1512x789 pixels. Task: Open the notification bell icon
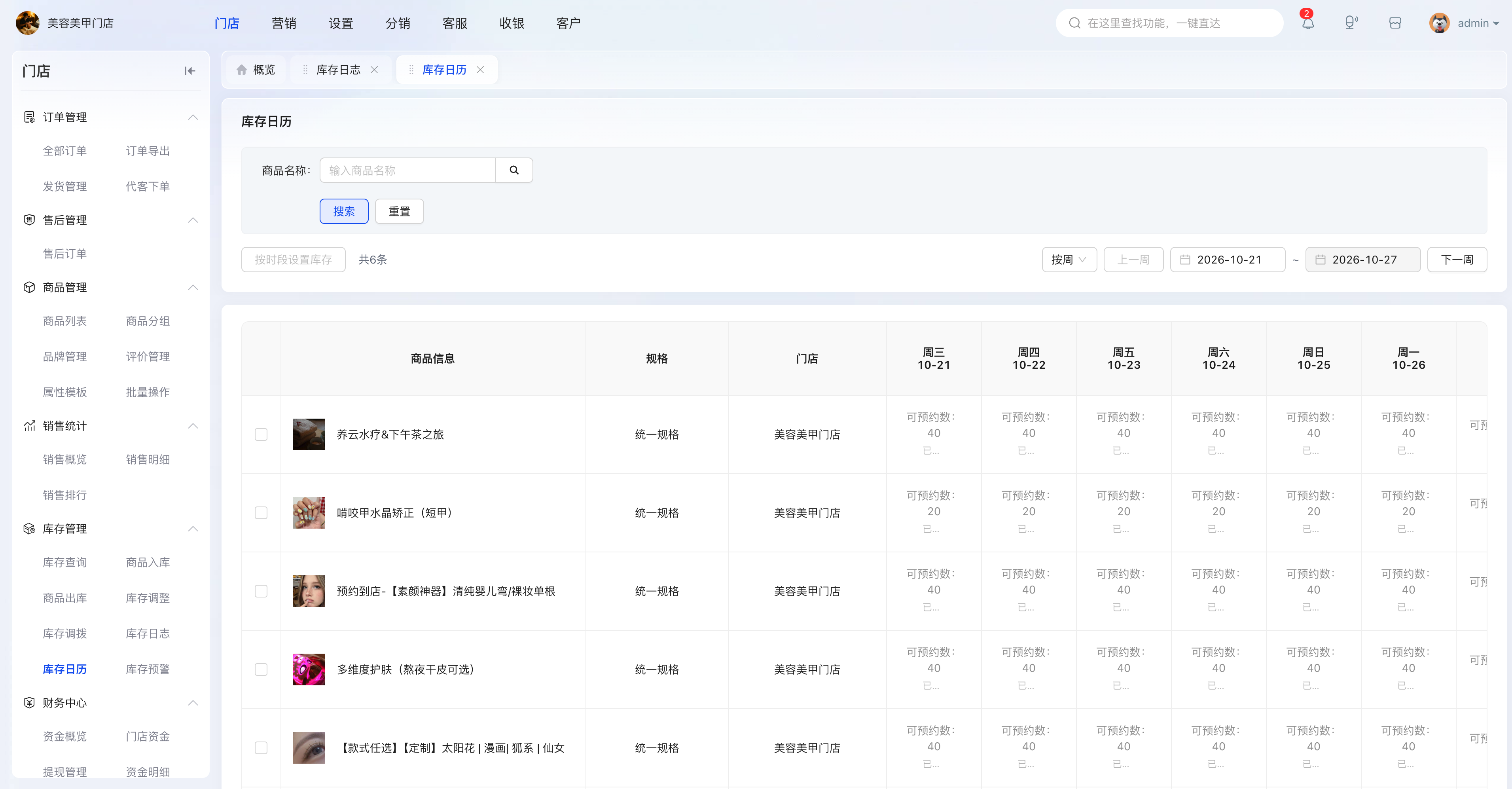[1308, 23]
